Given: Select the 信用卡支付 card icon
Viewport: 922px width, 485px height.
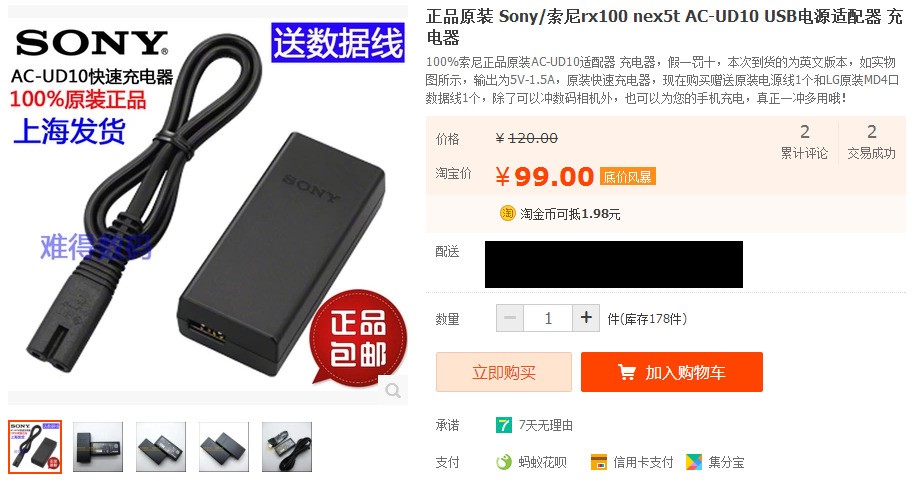Looking at the screenshot, I should pyautogui.click(x=599, y=463).
